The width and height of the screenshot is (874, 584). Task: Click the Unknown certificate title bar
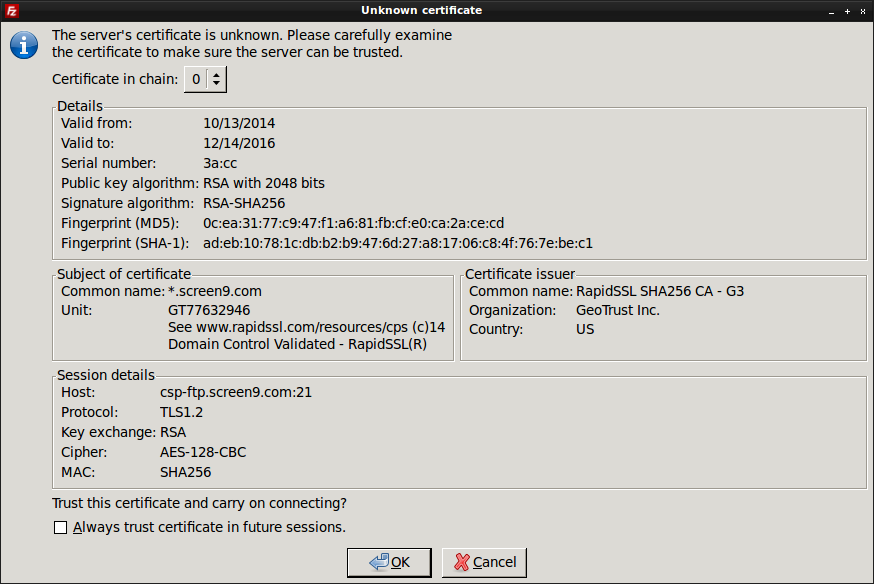click(x=421, y=11)
